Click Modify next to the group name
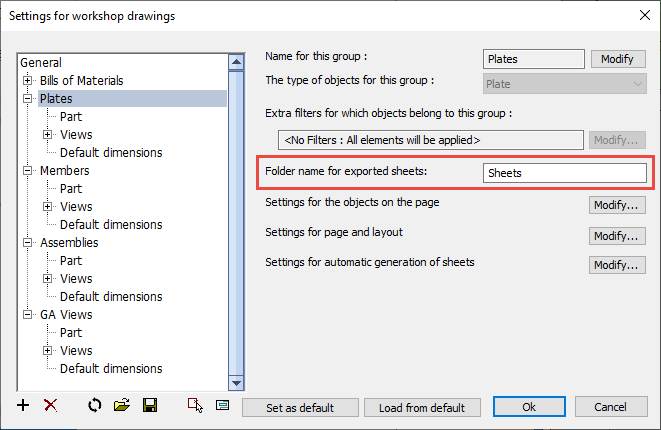Screen dimensions: 661x430 [x=616, y=59]
